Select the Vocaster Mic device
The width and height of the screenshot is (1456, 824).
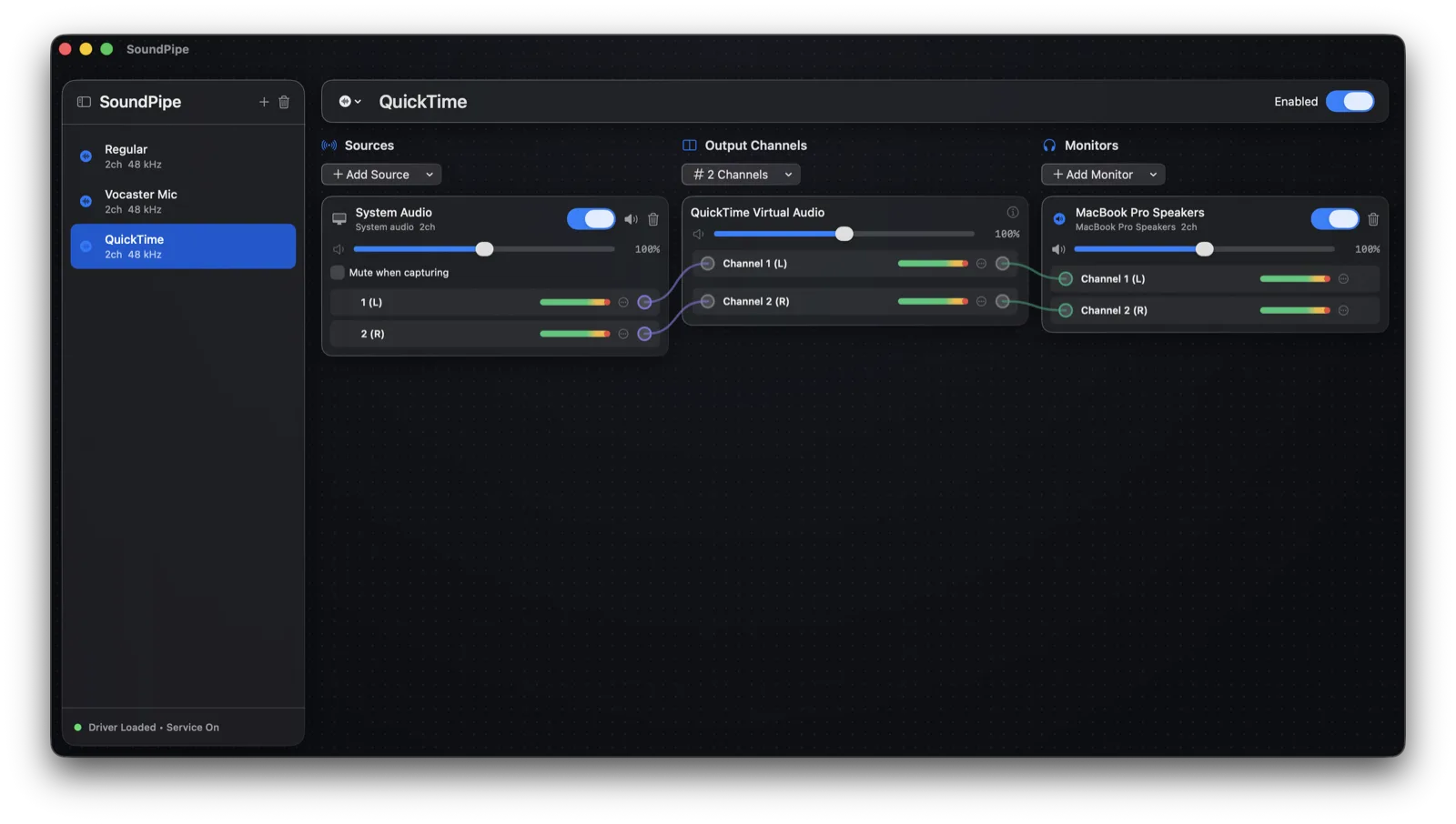point(183,201)
